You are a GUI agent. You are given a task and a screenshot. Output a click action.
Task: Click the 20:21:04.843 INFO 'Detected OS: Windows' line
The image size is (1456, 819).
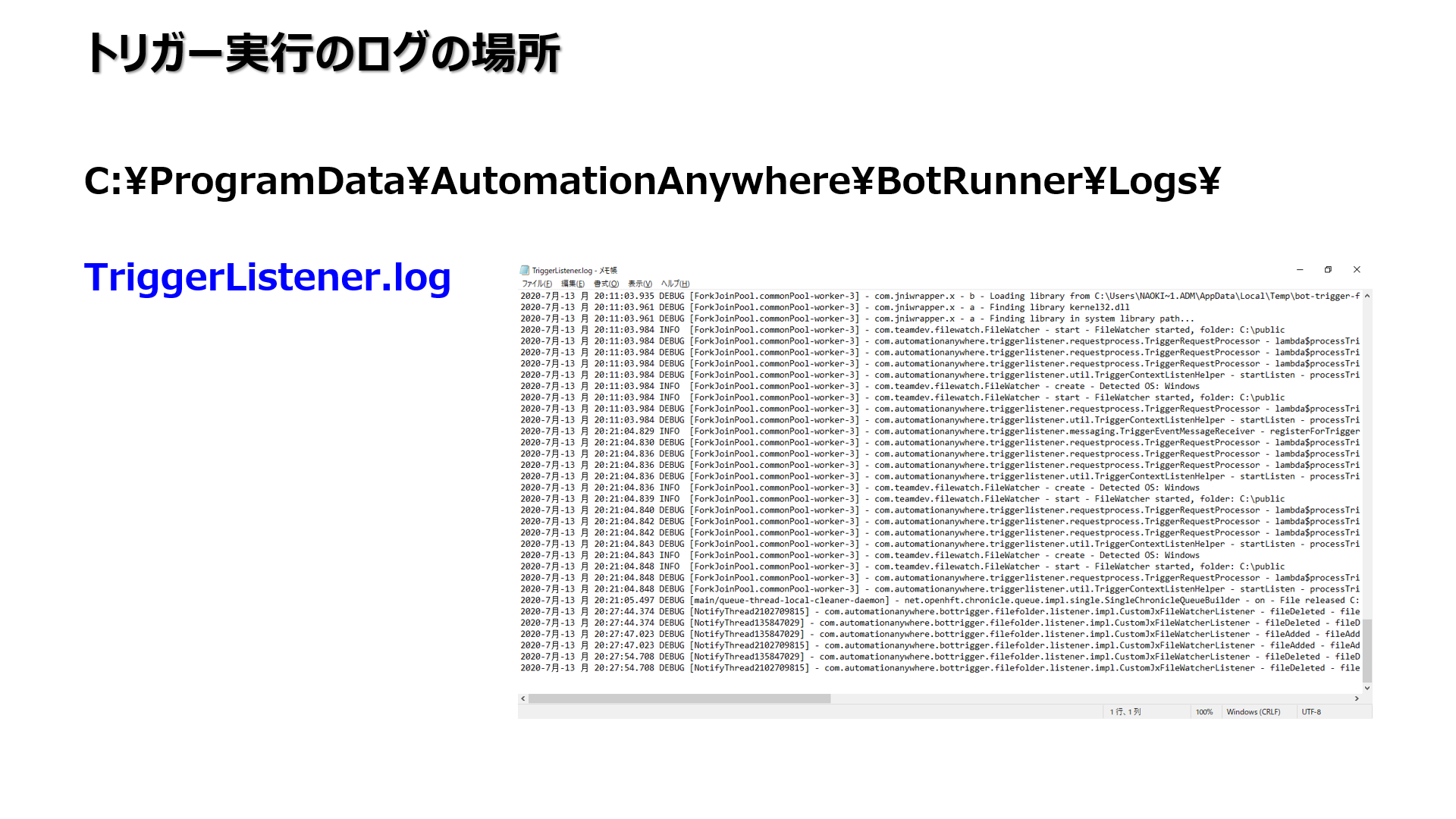pyautogui.click(x=860, y=555)
